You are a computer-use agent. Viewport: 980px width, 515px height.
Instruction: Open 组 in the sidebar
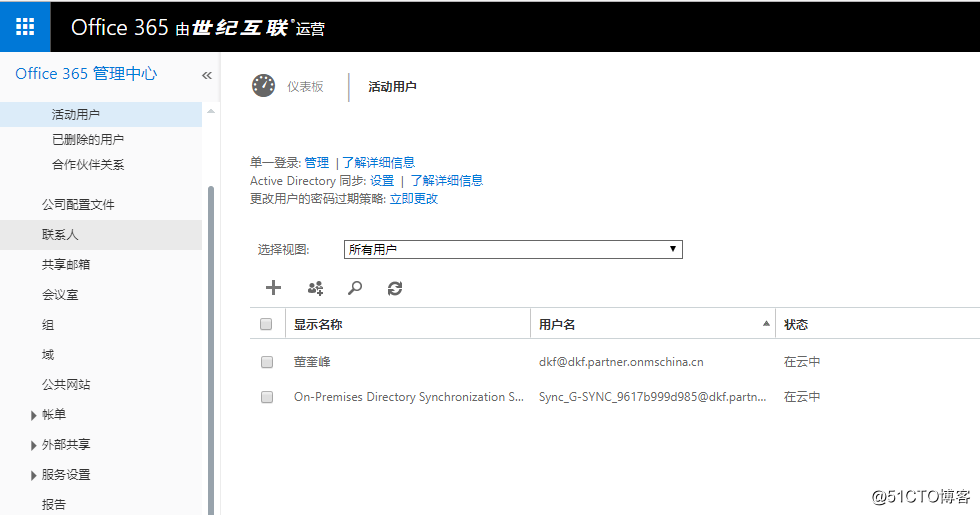(x=48, y=324)
